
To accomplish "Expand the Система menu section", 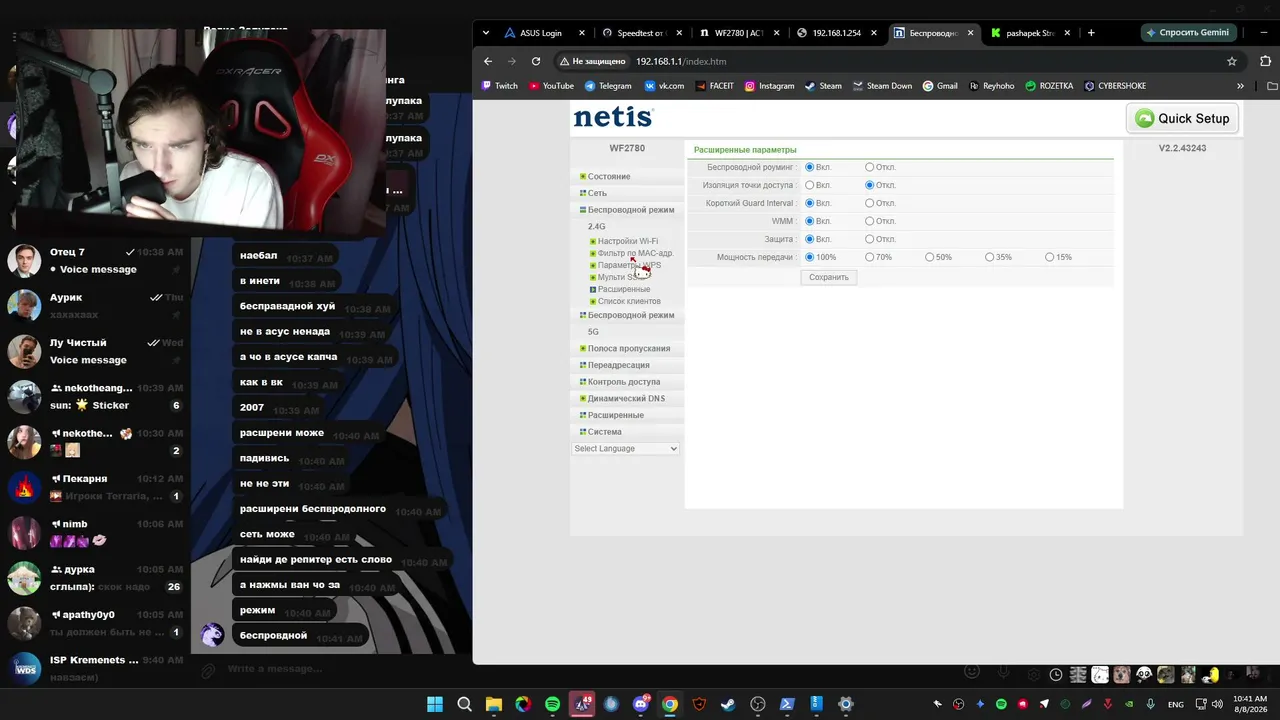I will click(x=604, y=432).
